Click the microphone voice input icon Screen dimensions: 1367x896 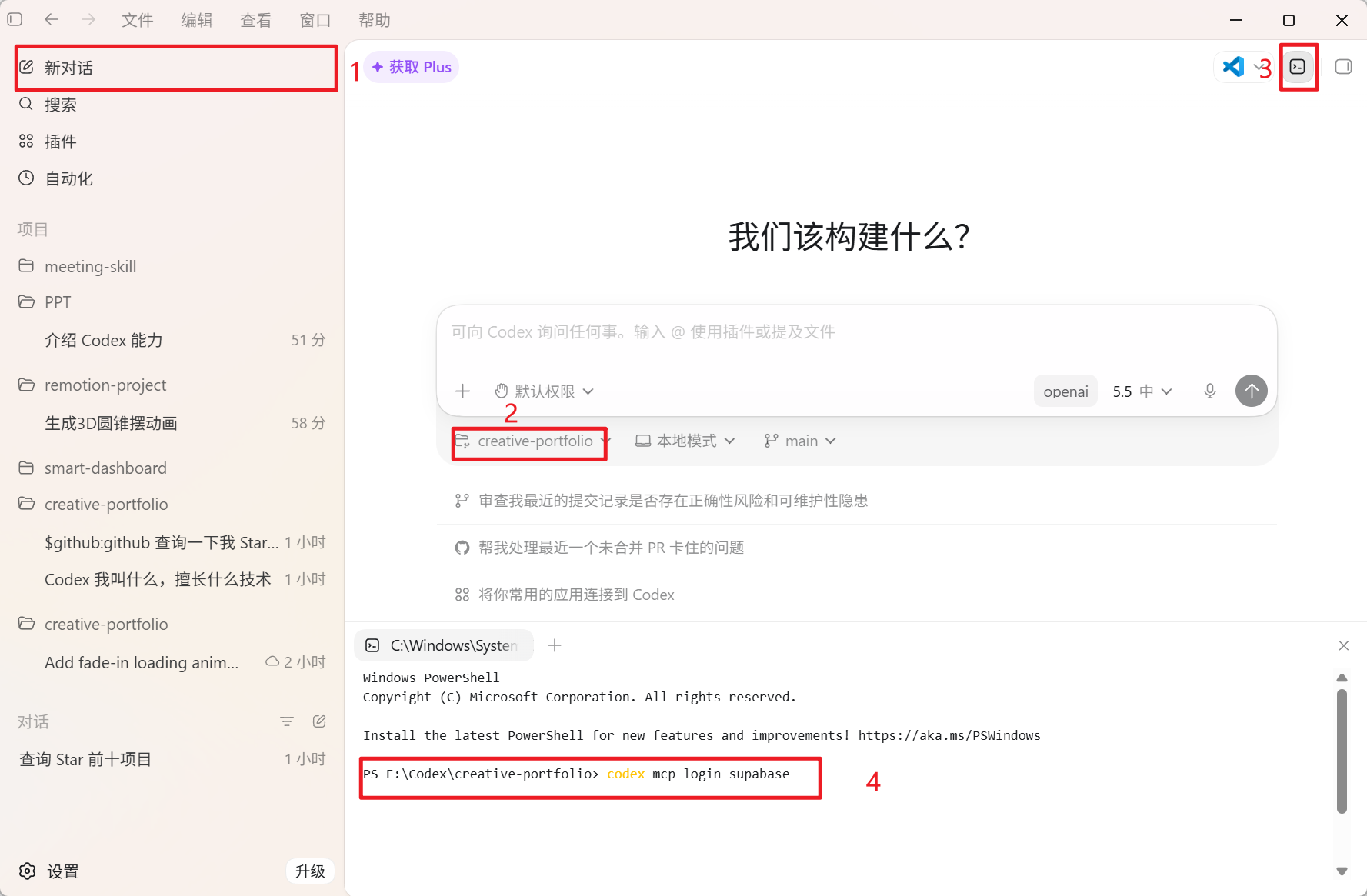pos(1210,391)
